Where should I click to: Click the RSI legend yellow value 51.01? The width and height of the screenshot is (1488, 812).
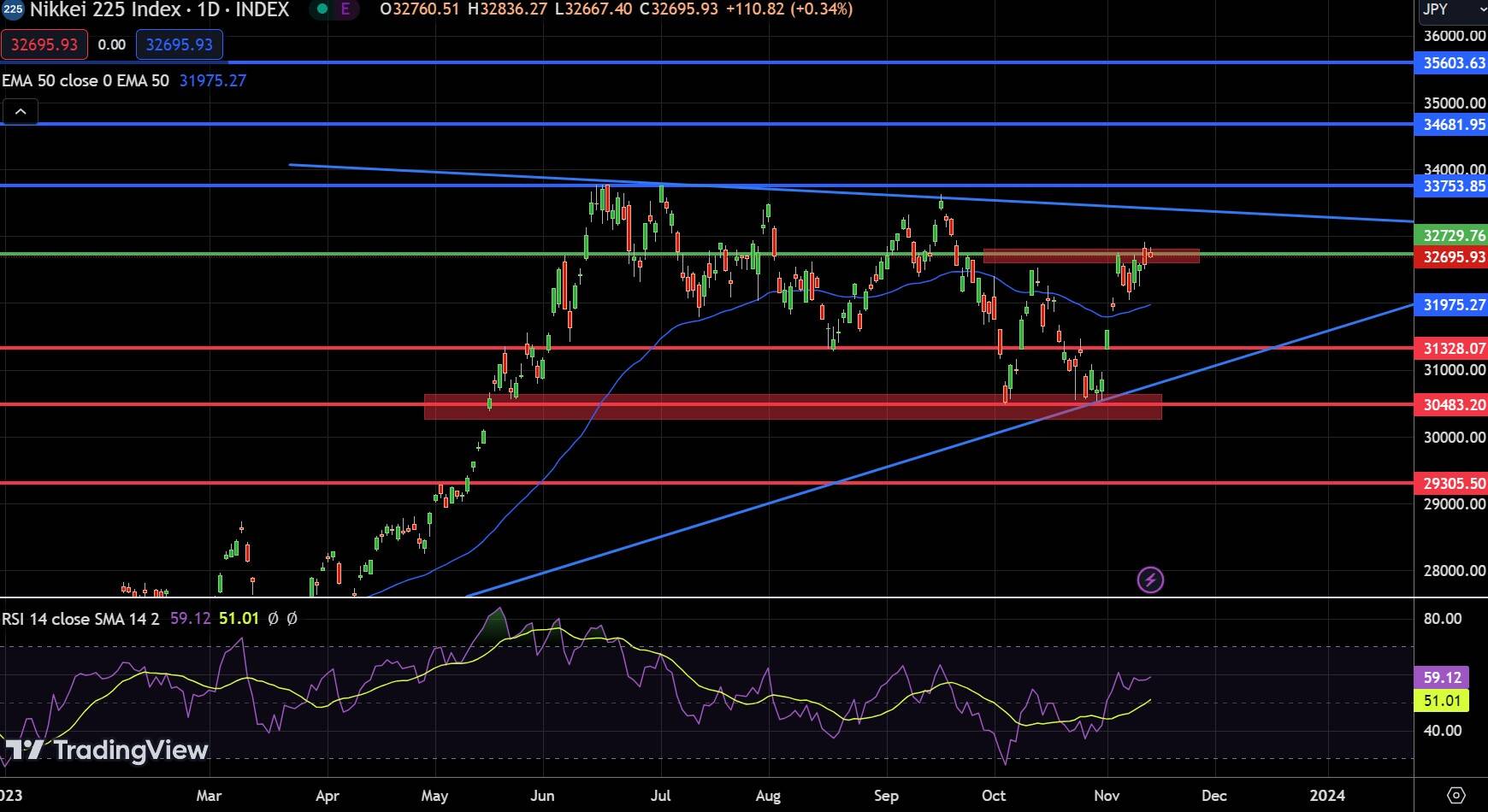(239, 618)
